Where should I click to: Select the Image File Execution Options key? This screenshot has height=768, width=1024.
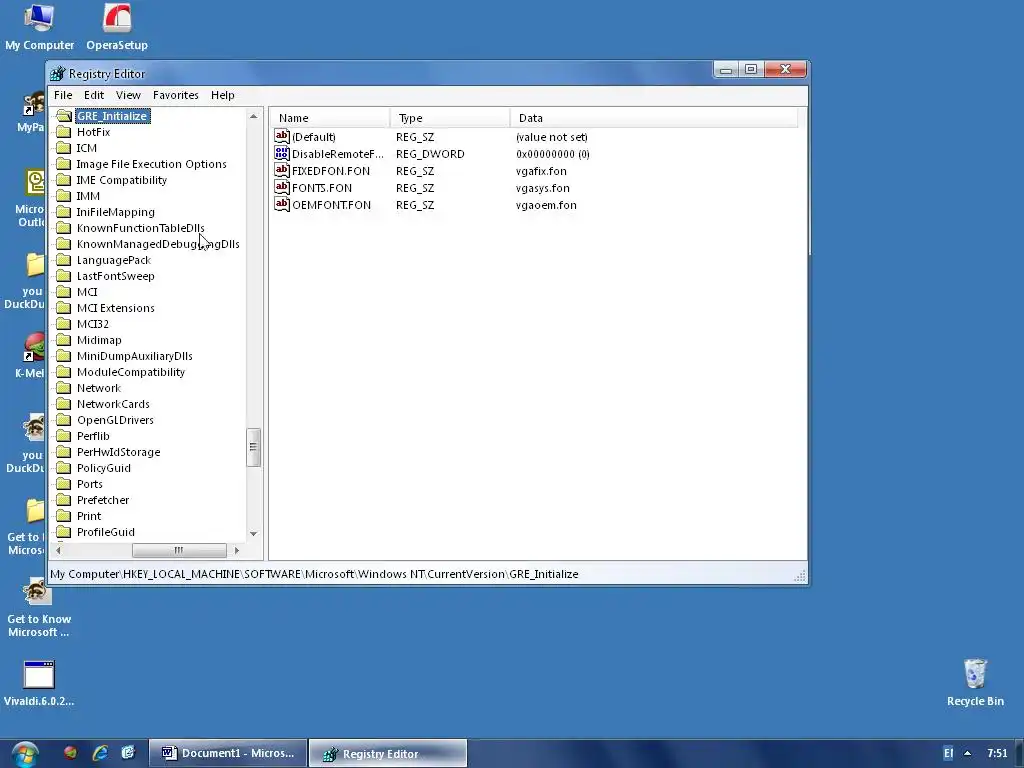(x=152, y=164)
